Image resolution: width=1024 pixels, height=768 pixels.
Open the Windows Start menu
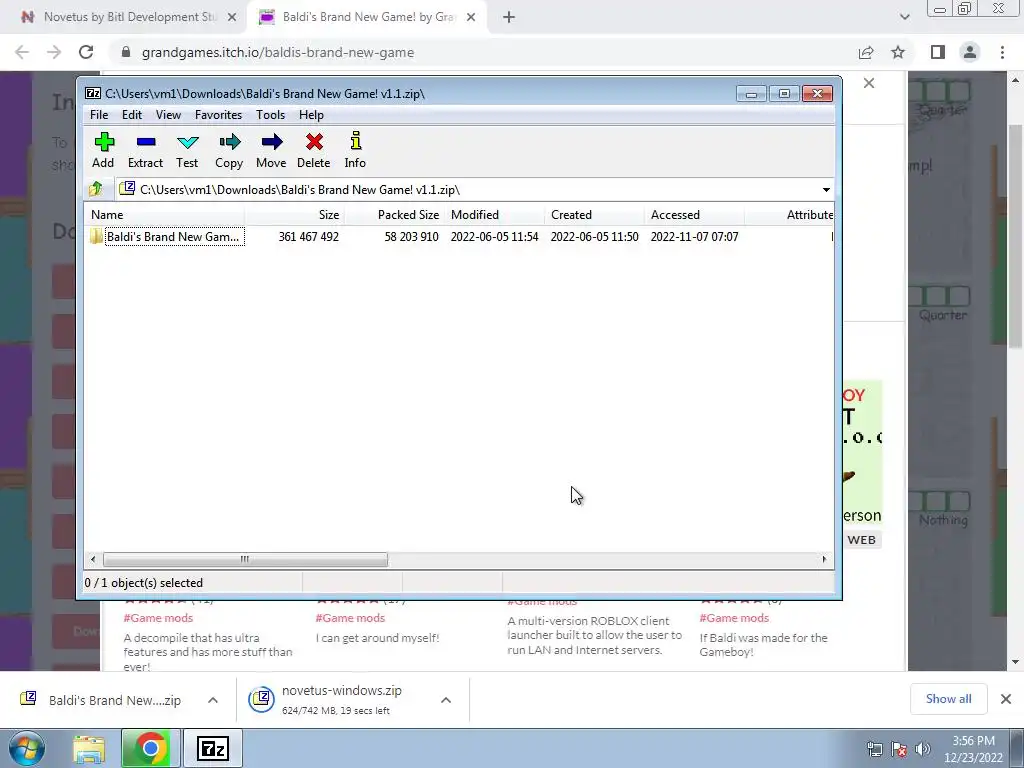point(26,748)
